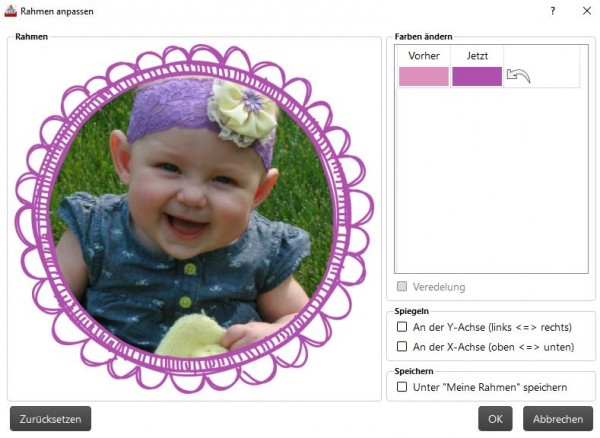Confirm with the OK button
This screenshot has width=600, height=438.
(x=495, y=419)
